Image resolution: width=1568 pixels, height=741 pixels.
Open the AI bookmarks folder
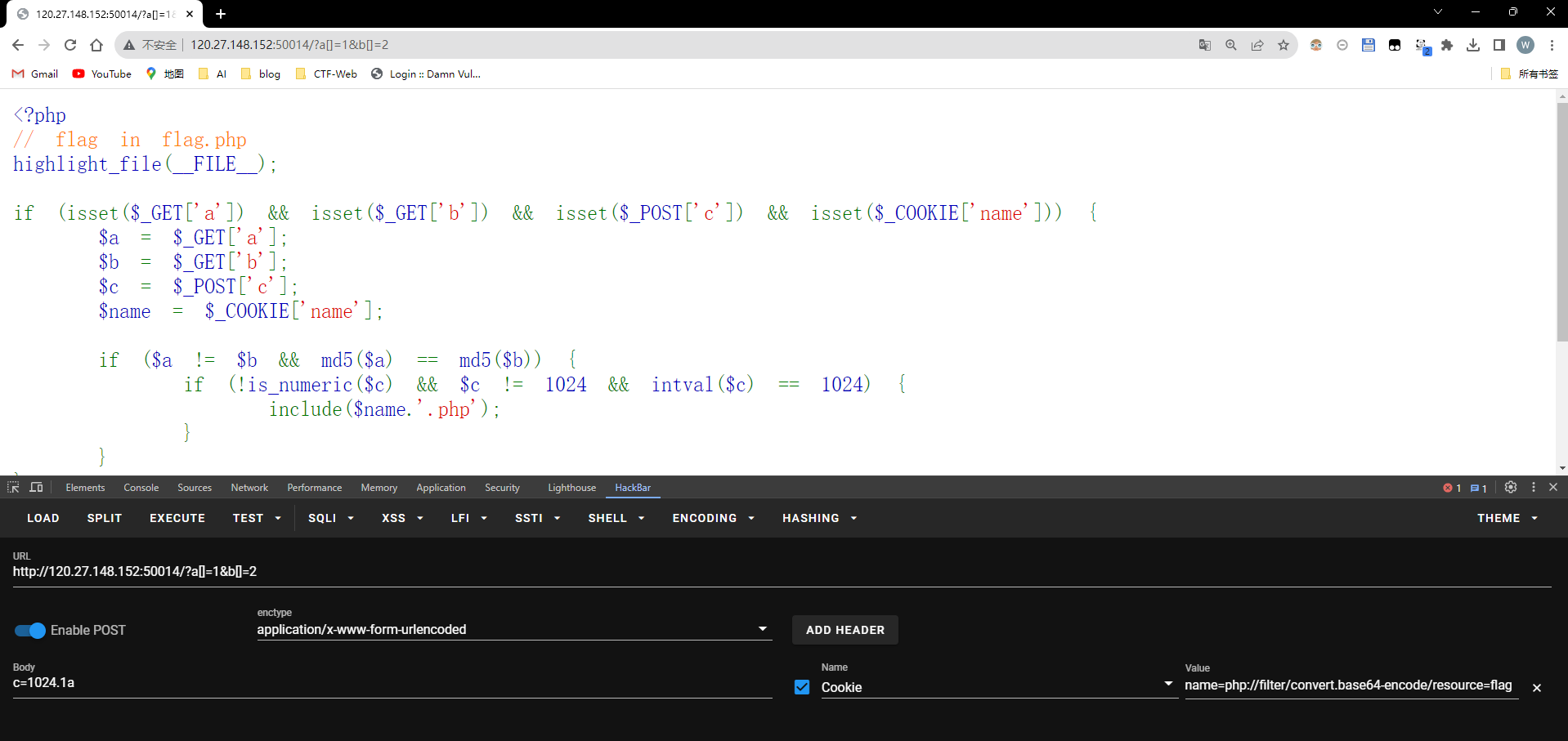pyautogui.click(x=213, y=74)
